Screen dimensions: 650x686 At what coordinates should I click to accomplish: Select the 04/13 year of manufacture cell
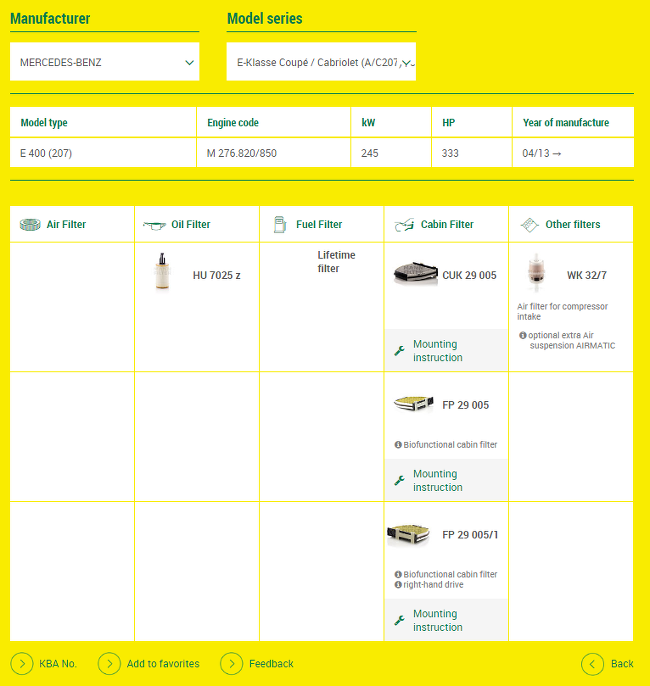point(573,153)
